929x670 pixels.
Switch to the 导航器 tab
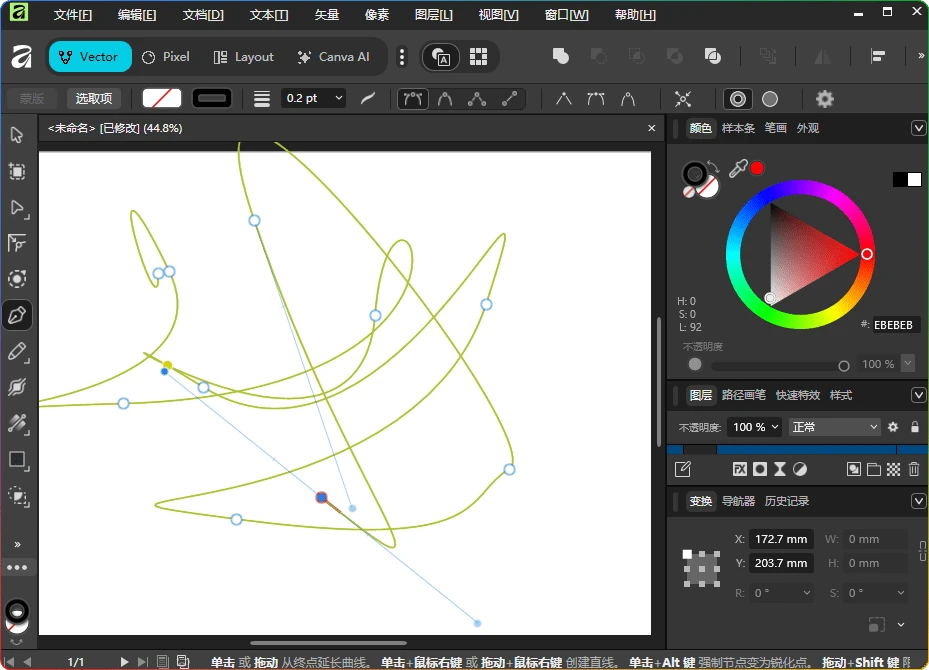coord(738,501)
